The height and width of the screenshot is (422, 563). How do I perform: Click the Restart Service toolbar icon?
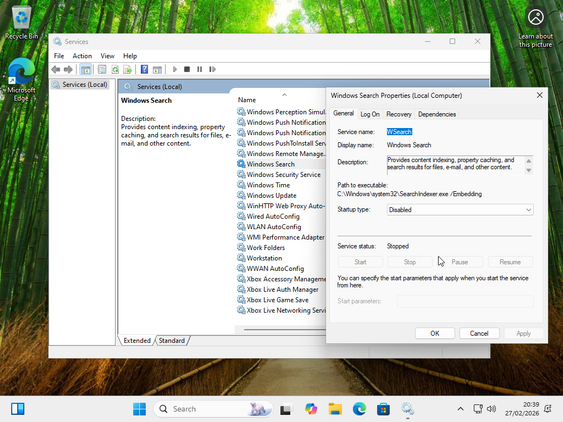point(213,69)
